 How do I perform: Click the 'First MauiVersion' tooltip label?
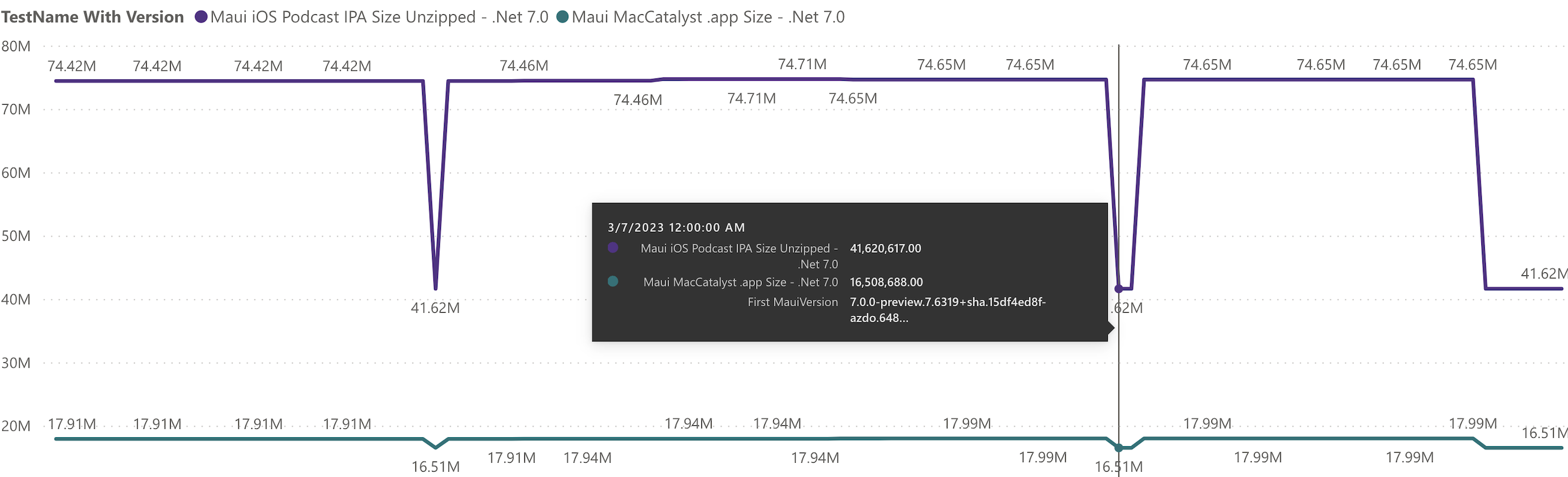[792, 302]
